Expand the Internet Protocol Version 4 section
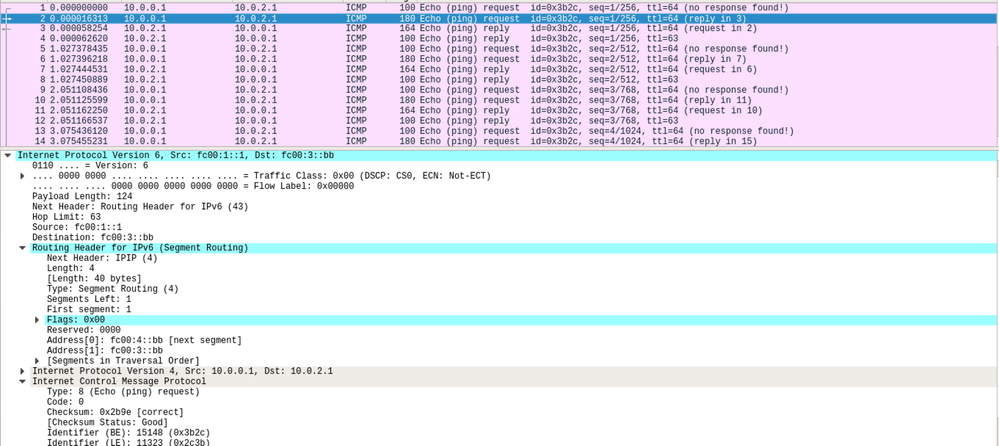Viewport: 999px width, 446px height. click(22, 371)
